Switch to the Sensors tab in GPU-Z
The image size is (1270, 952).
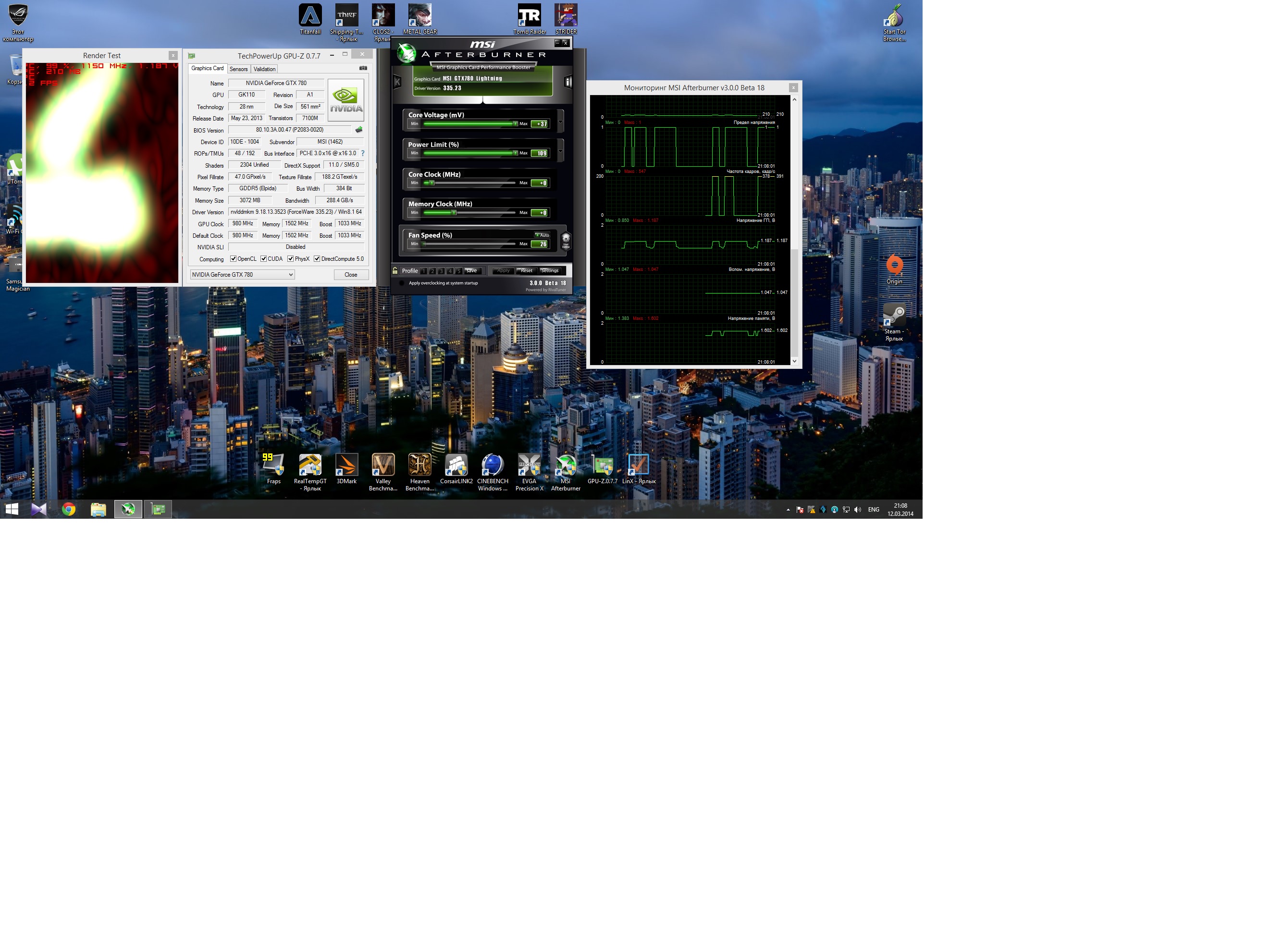tap(238, 69)
